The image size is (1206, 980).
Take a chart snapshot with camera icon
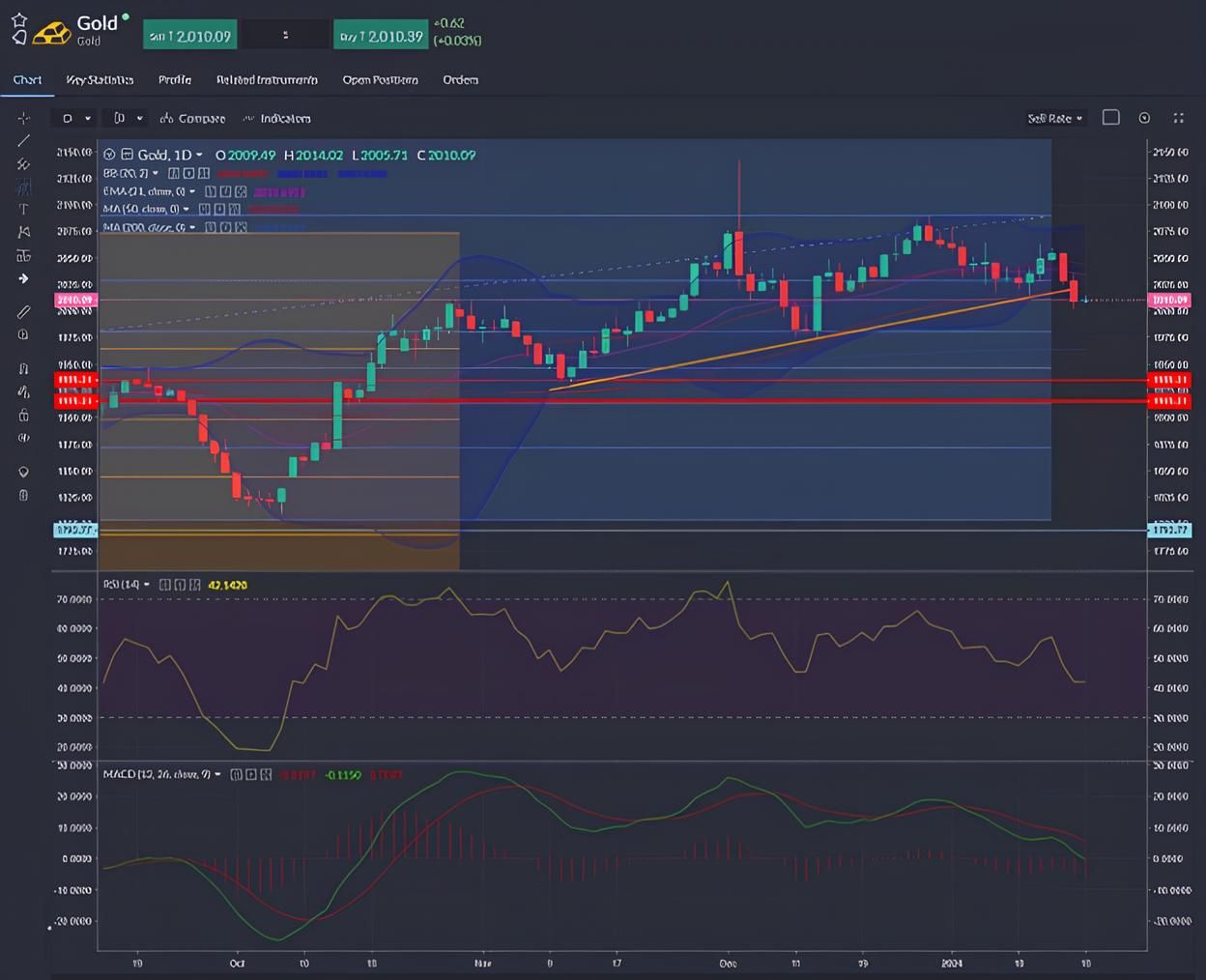tap(1144, 118)
